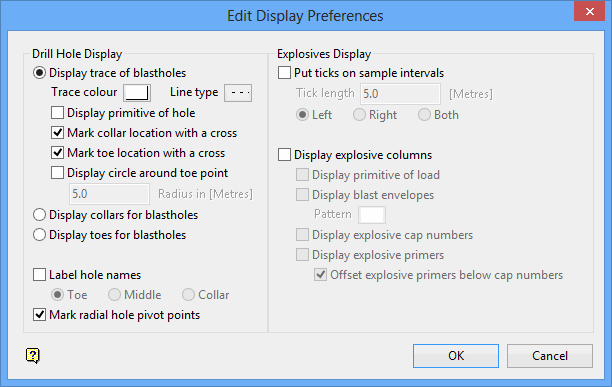Image resolution: width=612 pixels, height=387 pixels.
Task: Click the Tick length input field
Action: [400, 94]
